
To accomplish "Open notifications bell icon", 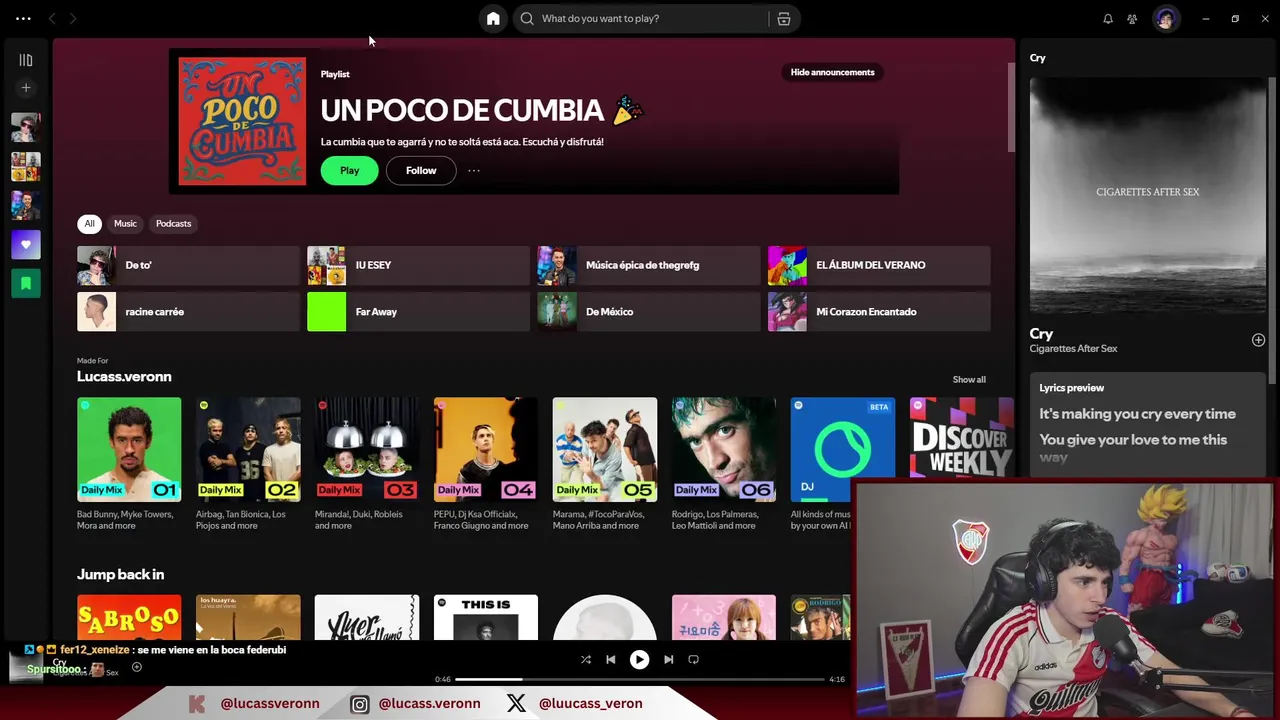I will click(1108, 18).
